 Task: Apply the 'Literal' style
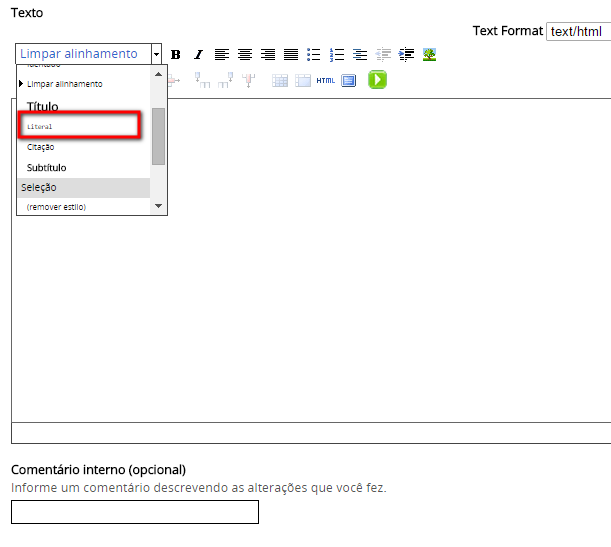click(39, 126)
